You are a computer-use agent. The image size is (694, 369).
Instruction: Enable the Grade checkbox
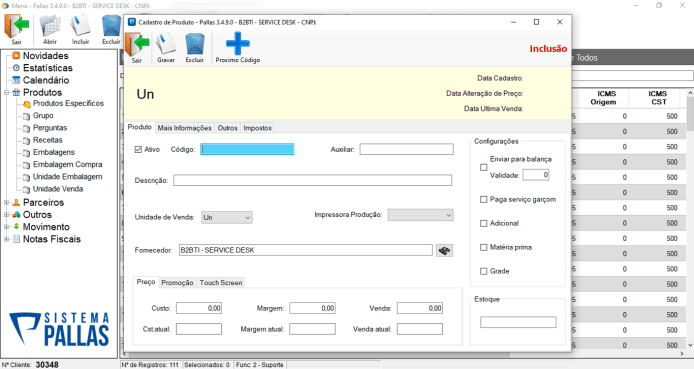pyautogui.click(x=484, y=271)
